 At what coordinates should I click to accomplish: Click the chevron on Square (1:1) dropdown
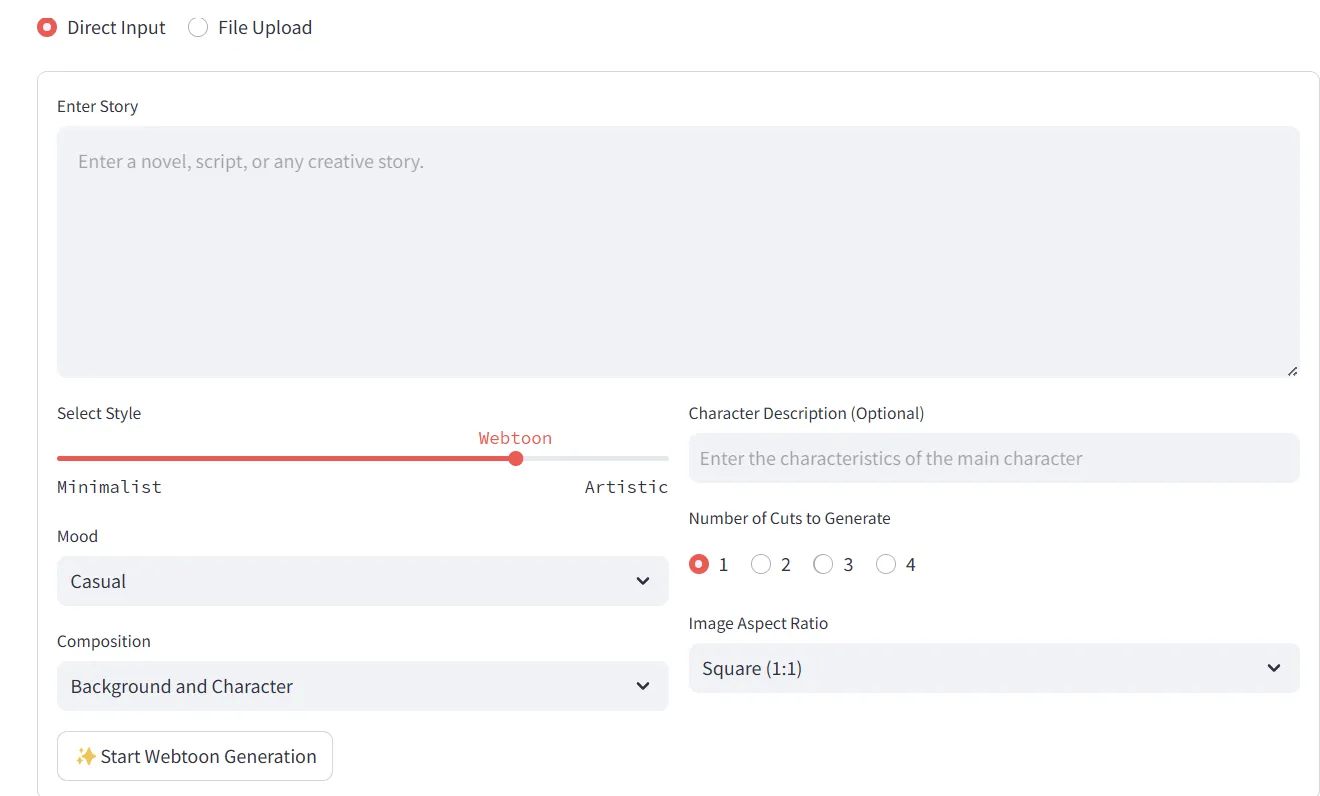(1274, 668)
